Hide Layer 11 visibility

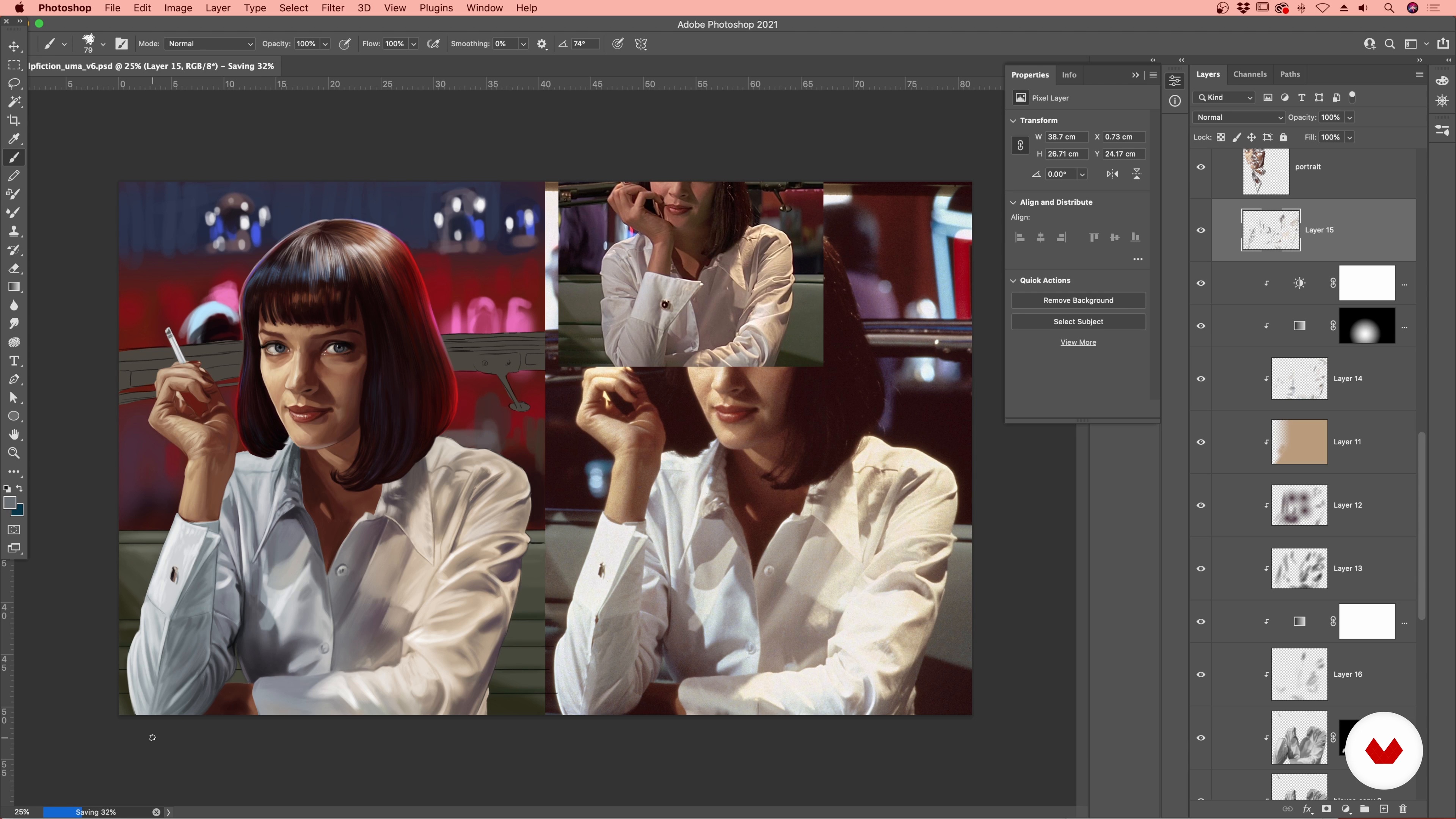click(x=1201, y=442)
